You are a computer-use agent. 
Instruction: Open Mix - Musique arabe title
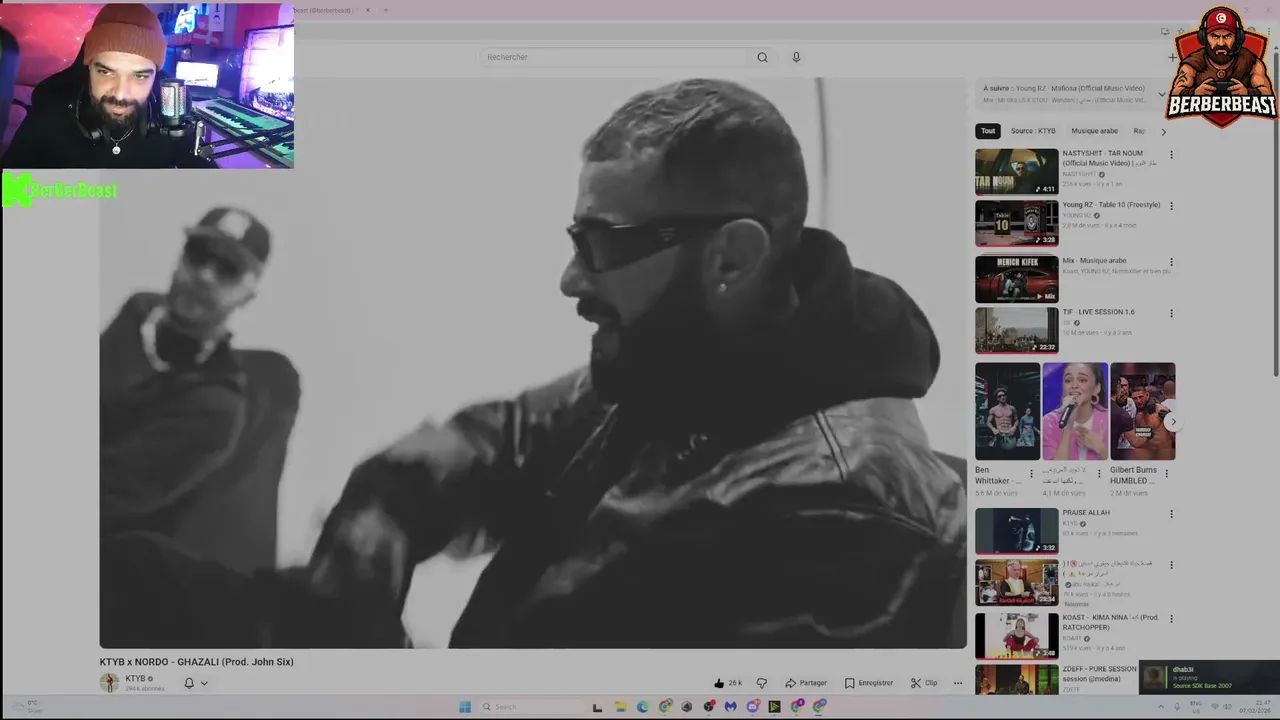1094,260
